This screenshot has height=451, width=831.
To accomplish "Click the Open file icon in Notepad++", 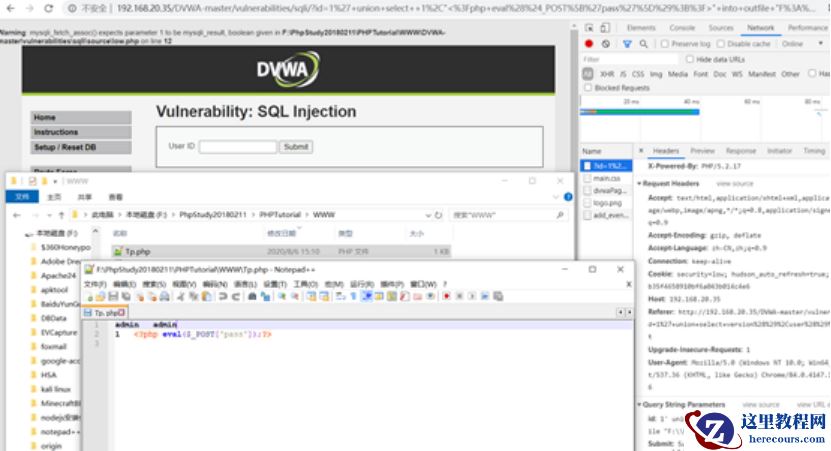I will 100,297.
